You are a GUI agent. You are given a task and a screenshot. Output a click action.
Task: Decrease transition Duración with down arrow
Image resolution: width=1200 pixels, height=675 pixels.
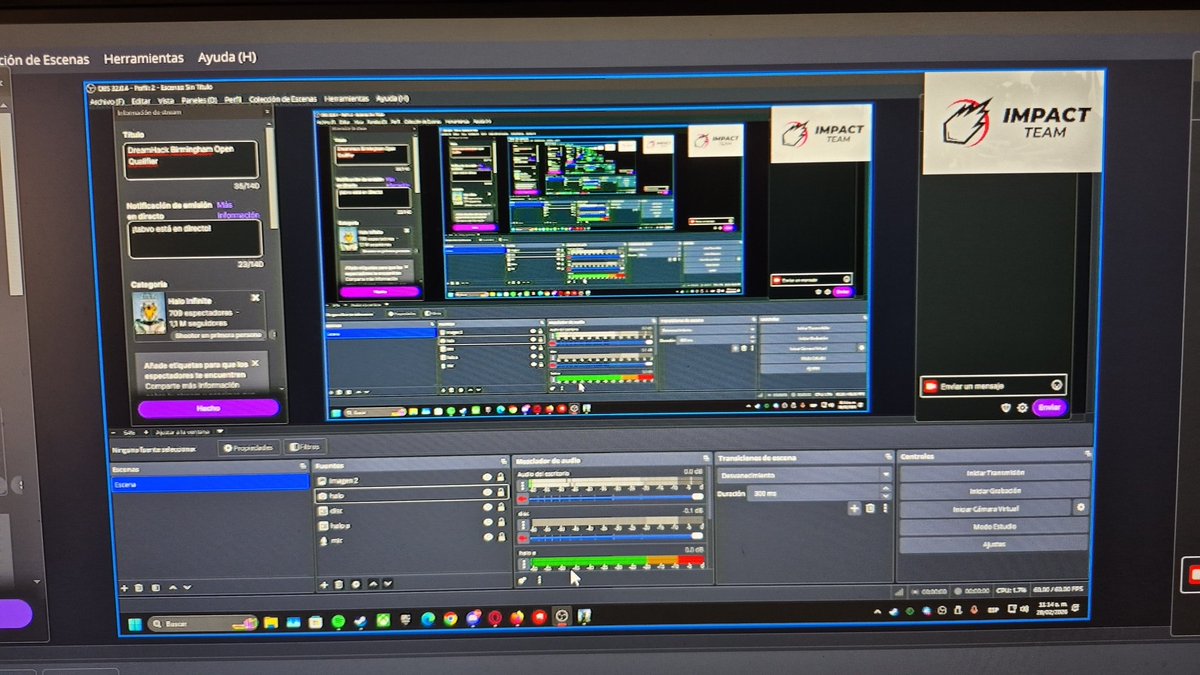pyautogui.click(x=885, y=496)
